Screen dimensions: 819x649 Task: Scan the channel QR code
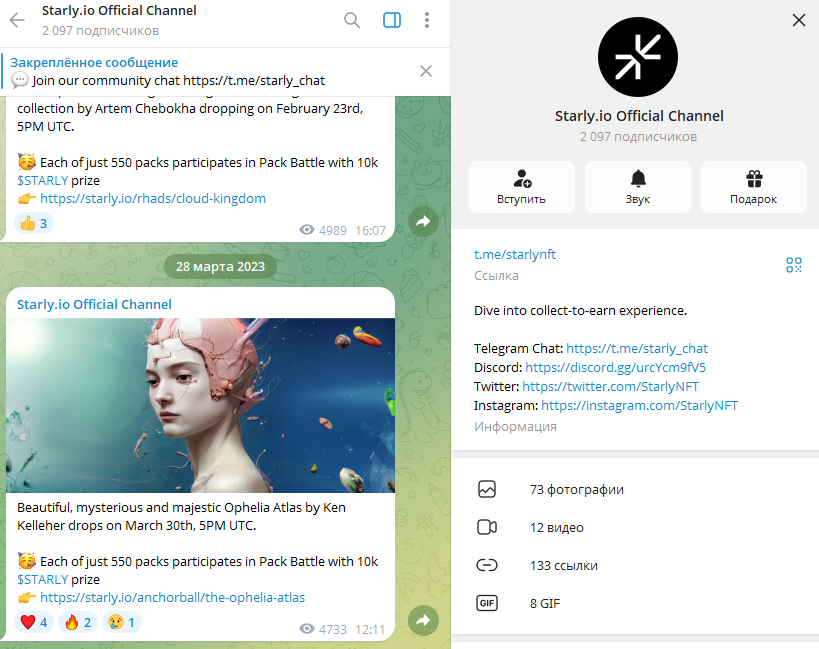[794, 265]
